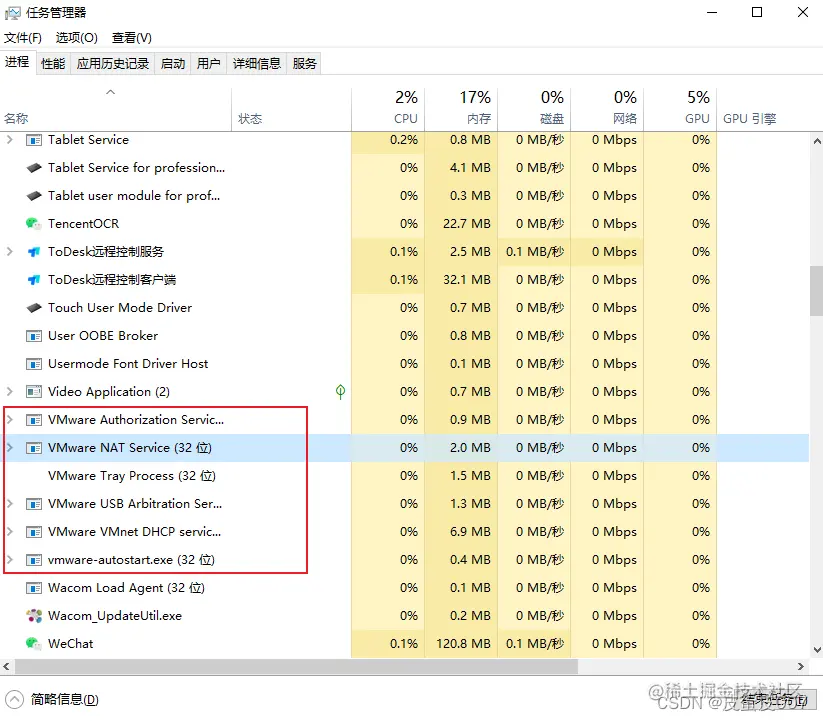The image size is (823, 721).
Task: Expand the Video Application (2) group
Action: pos(9,391)
